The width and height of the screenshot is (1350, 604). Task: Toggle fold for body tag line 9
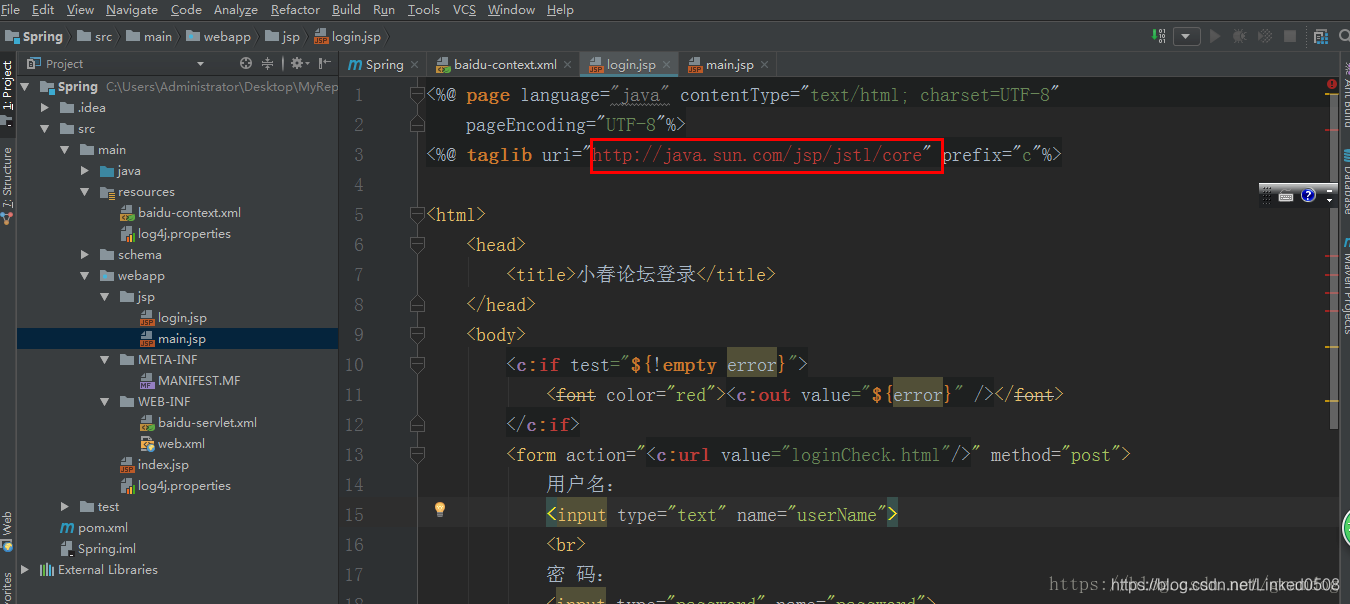[x=418, y=335]
